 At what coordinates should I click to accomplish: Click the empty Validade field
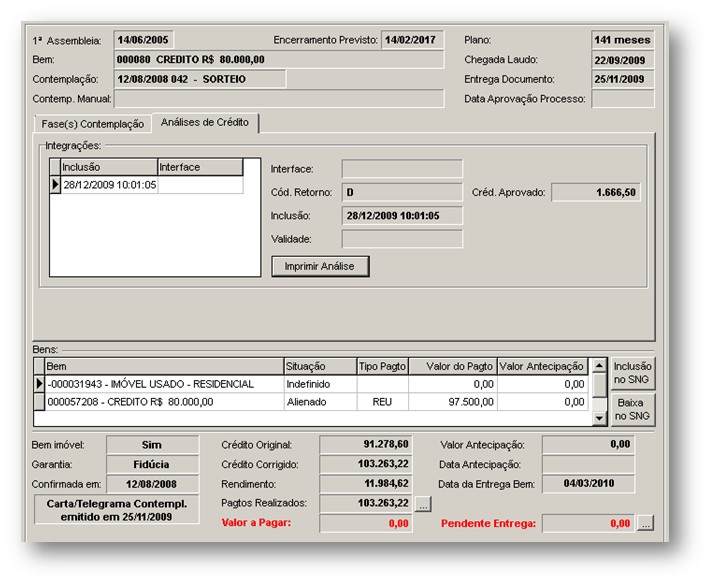[402, 239]
